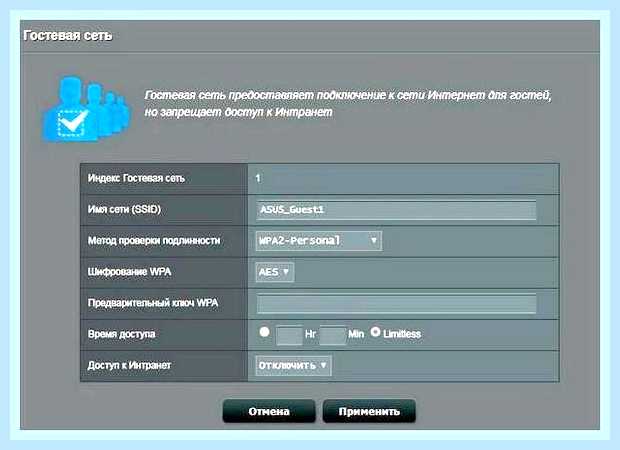Select the Limitless access radio button
Viewport: 620px width, 450px height.
375,332
